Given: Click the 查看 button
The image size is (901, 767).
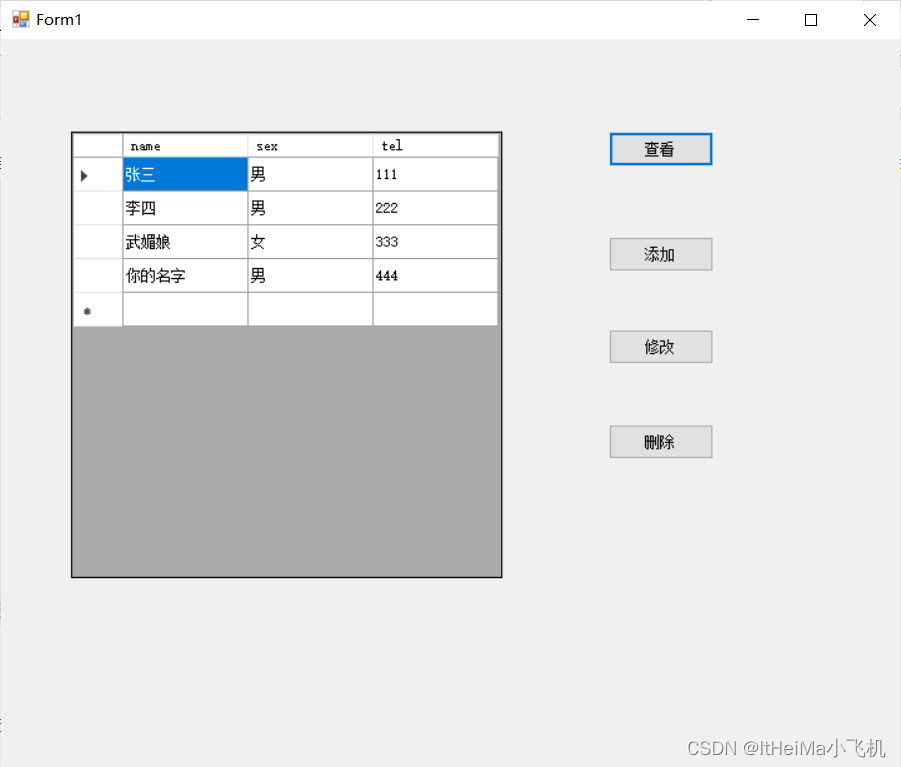Looking at the screenshot, I should [660, 148].
